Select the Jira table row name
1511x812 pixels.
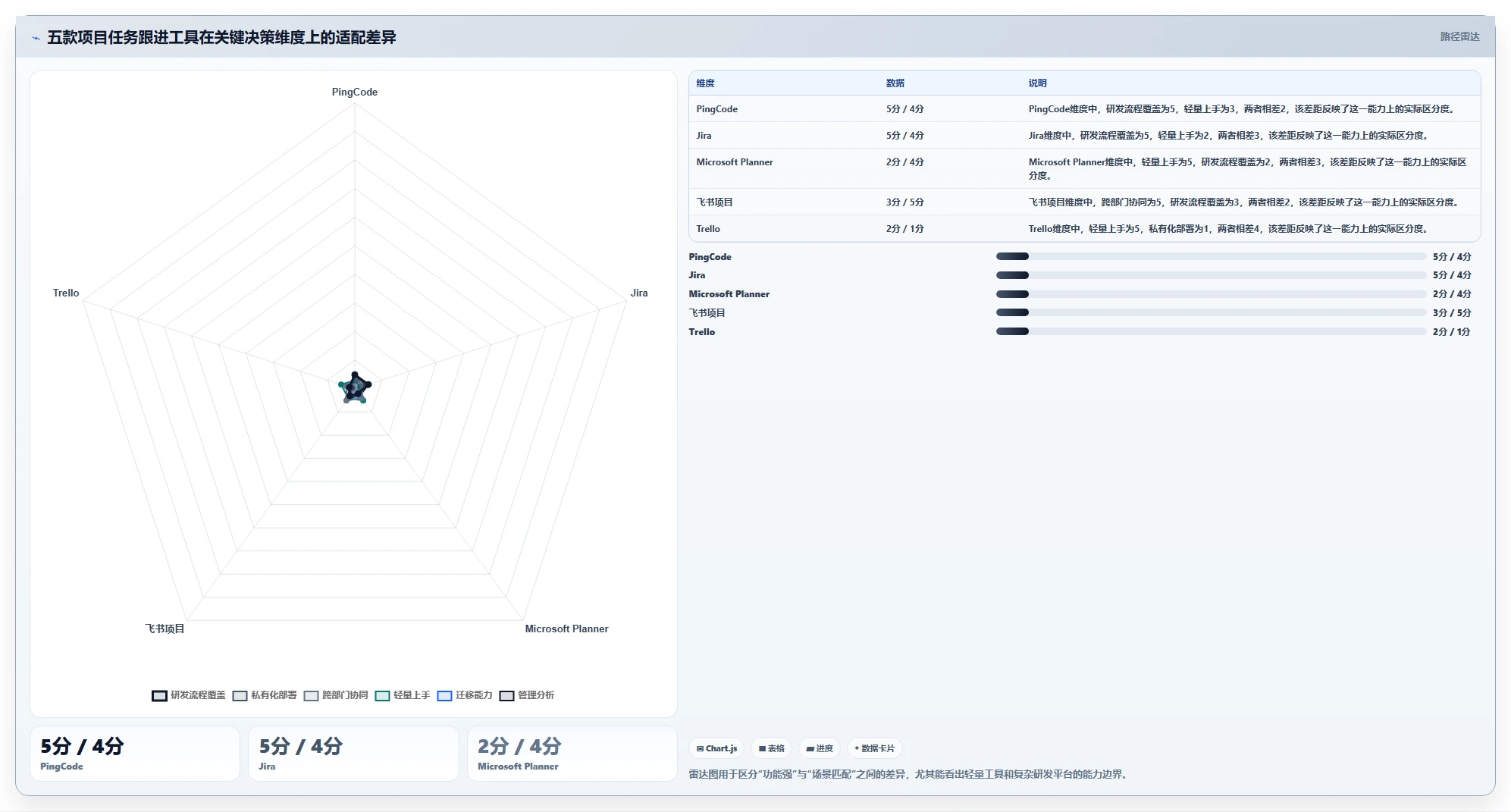[x=704, y=136]
